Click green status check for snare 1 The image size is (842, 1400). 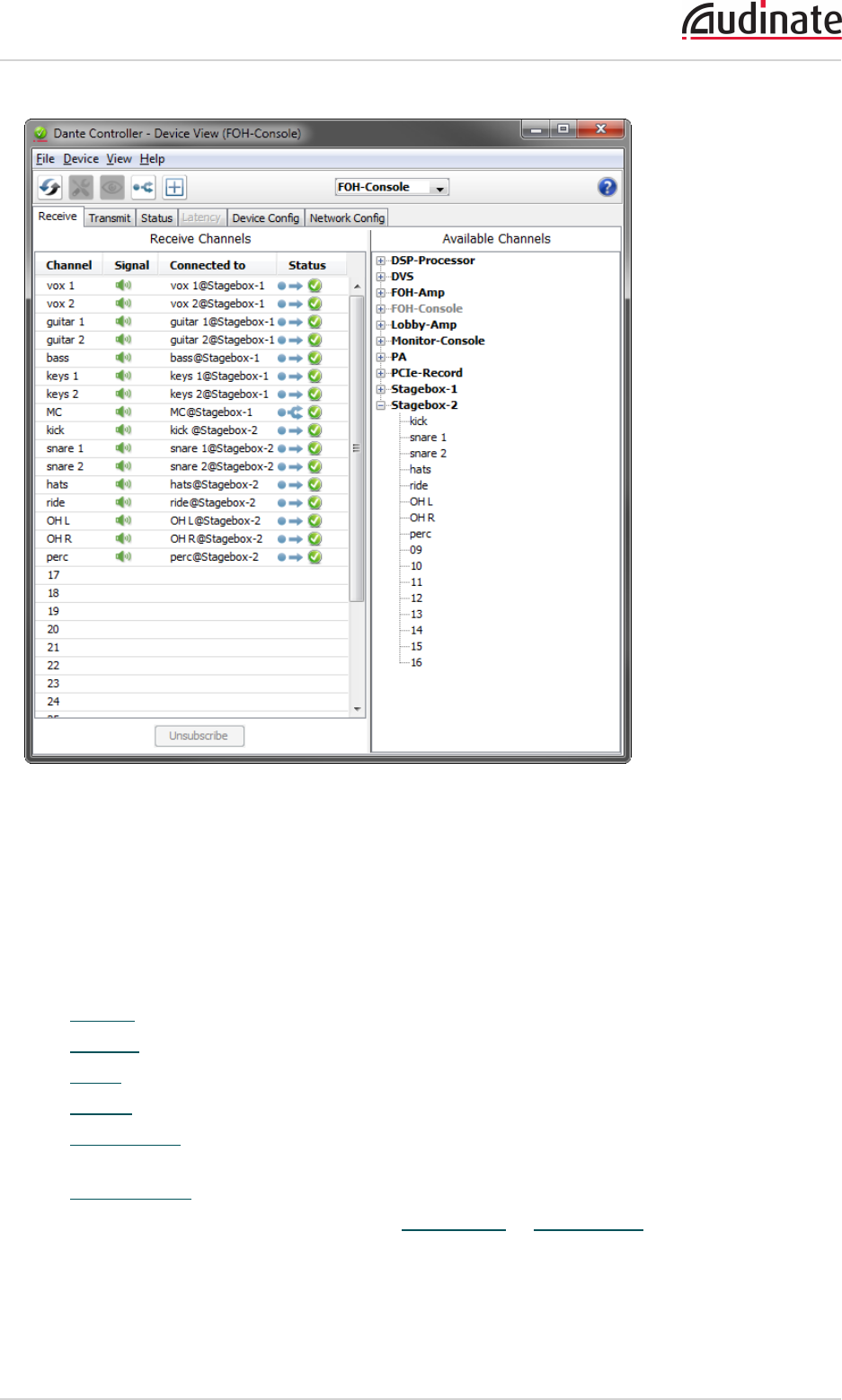[315, 448]
